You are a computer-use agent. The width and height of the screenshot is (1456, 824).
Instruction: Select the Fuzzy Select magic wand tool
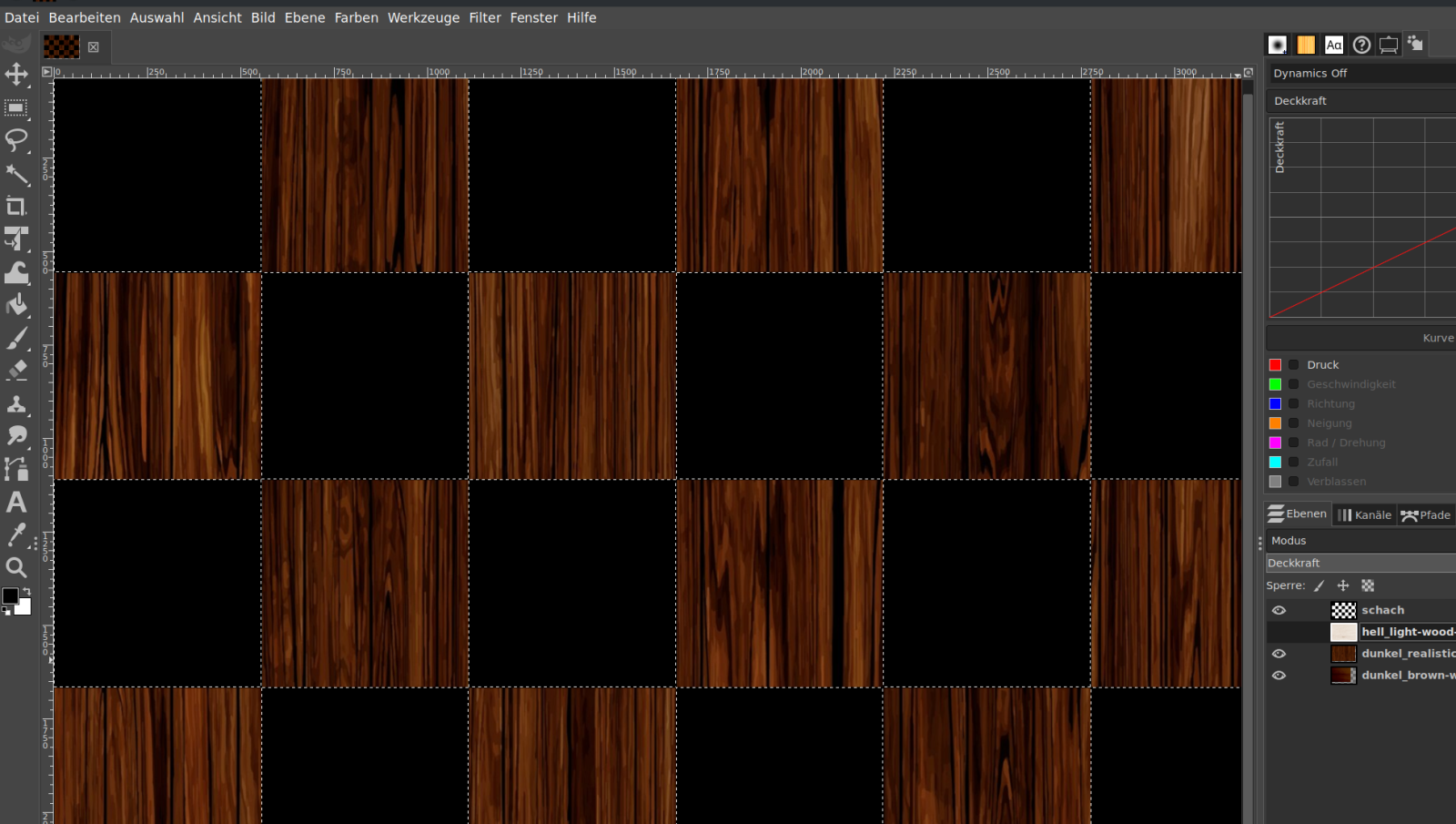16,174
